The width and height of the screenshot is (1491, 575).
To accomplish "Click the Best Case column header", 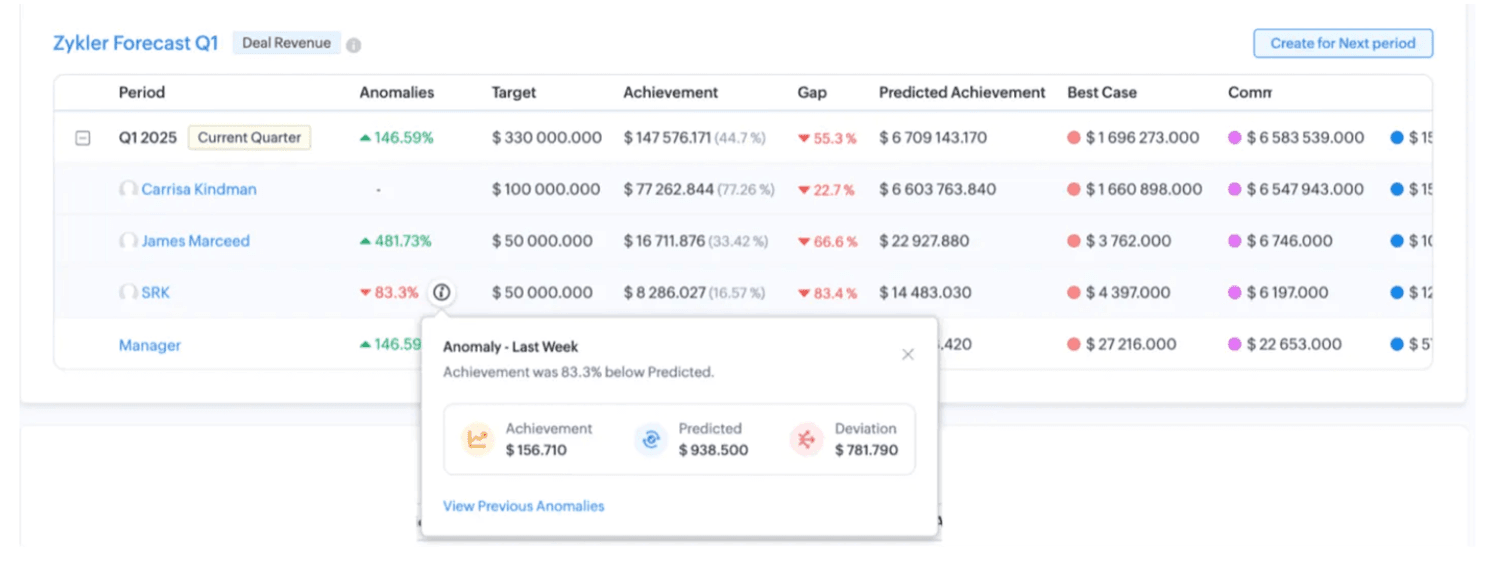I will 1102,92.
